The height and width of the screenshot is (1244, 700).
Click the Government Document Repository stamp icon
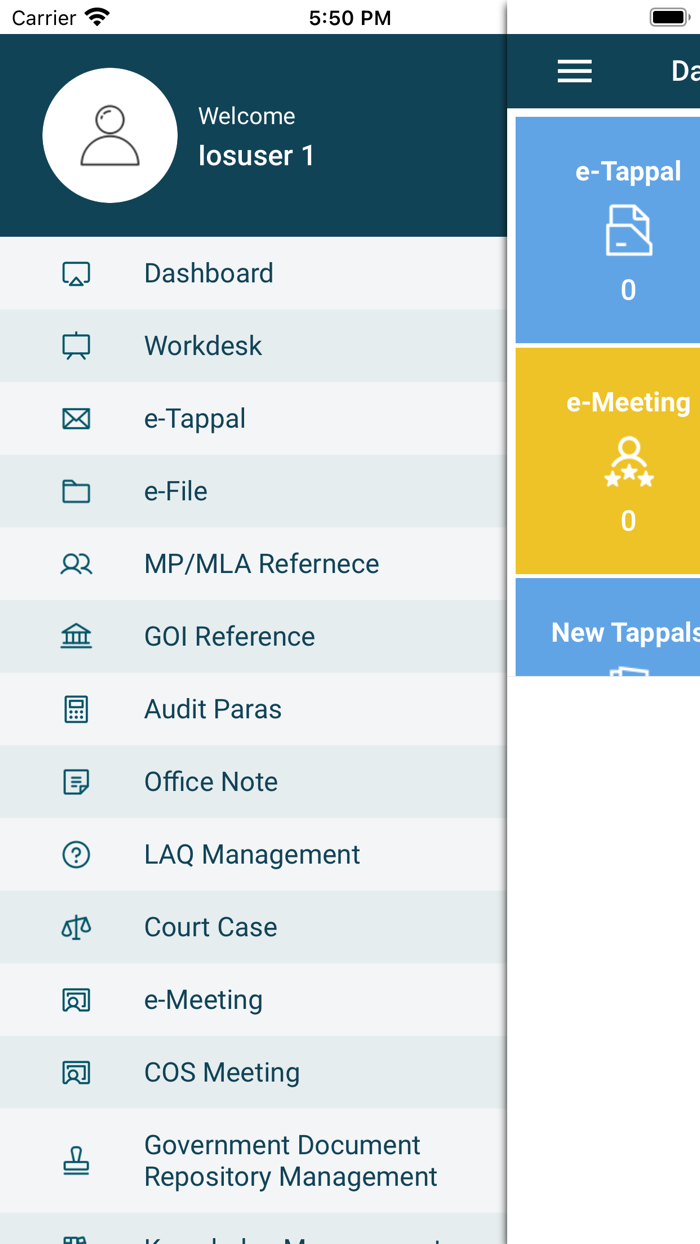point(76,1161)
